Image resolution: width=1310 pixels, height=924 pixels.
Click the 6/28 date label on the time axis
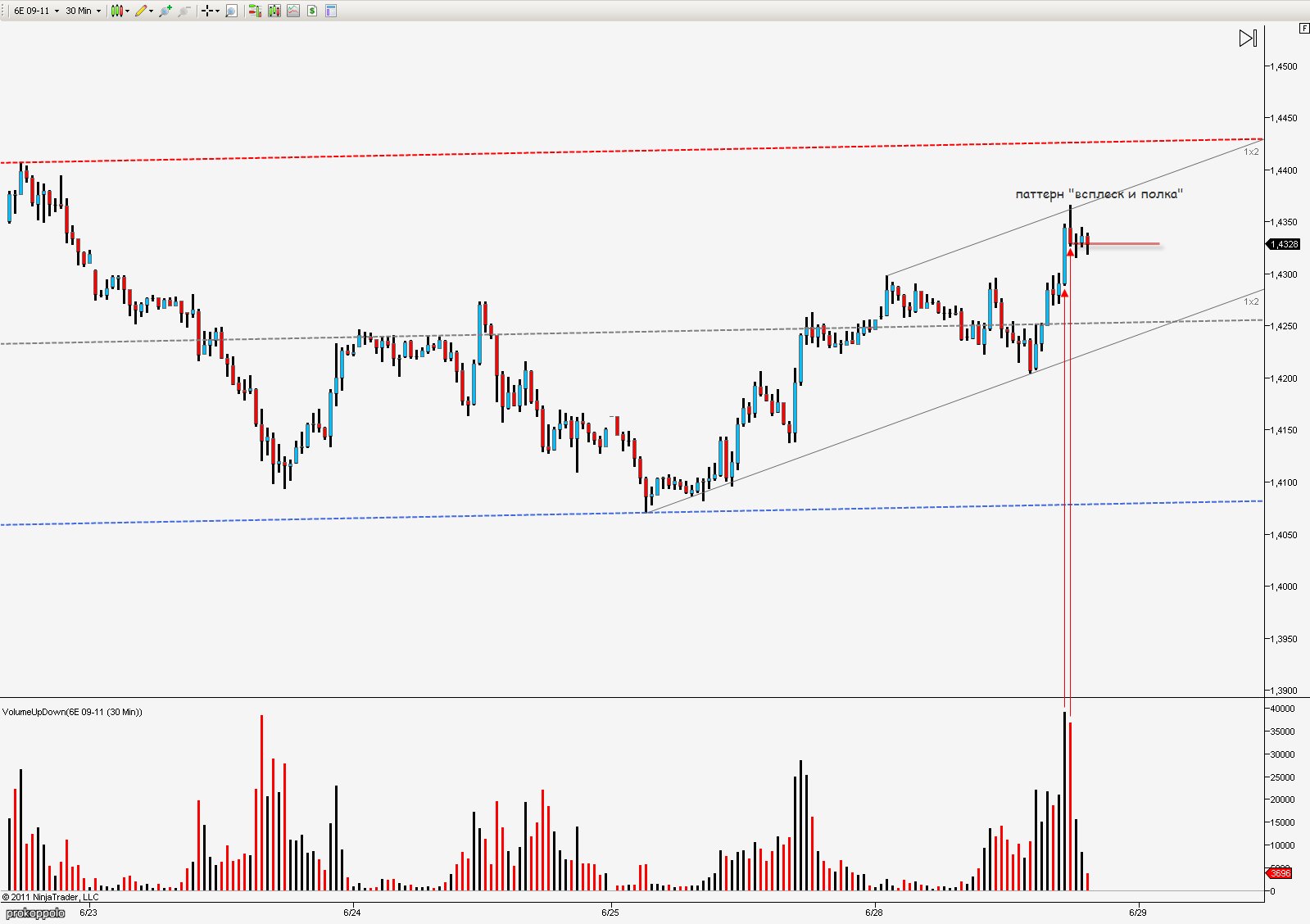coord(874,912)
